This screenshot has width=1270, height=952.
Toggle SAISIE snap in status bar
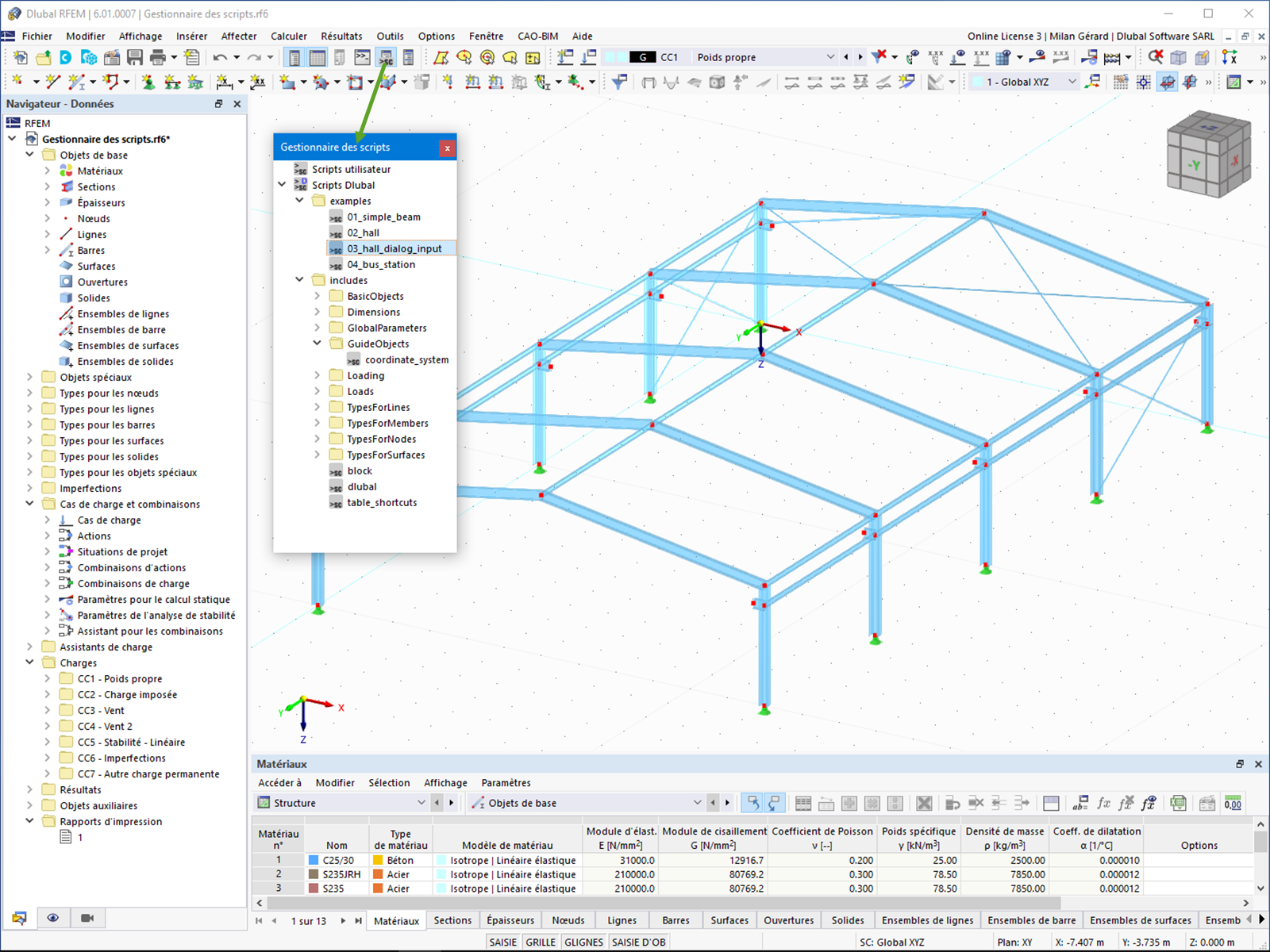pyautogui.click(x=503, y=942)
